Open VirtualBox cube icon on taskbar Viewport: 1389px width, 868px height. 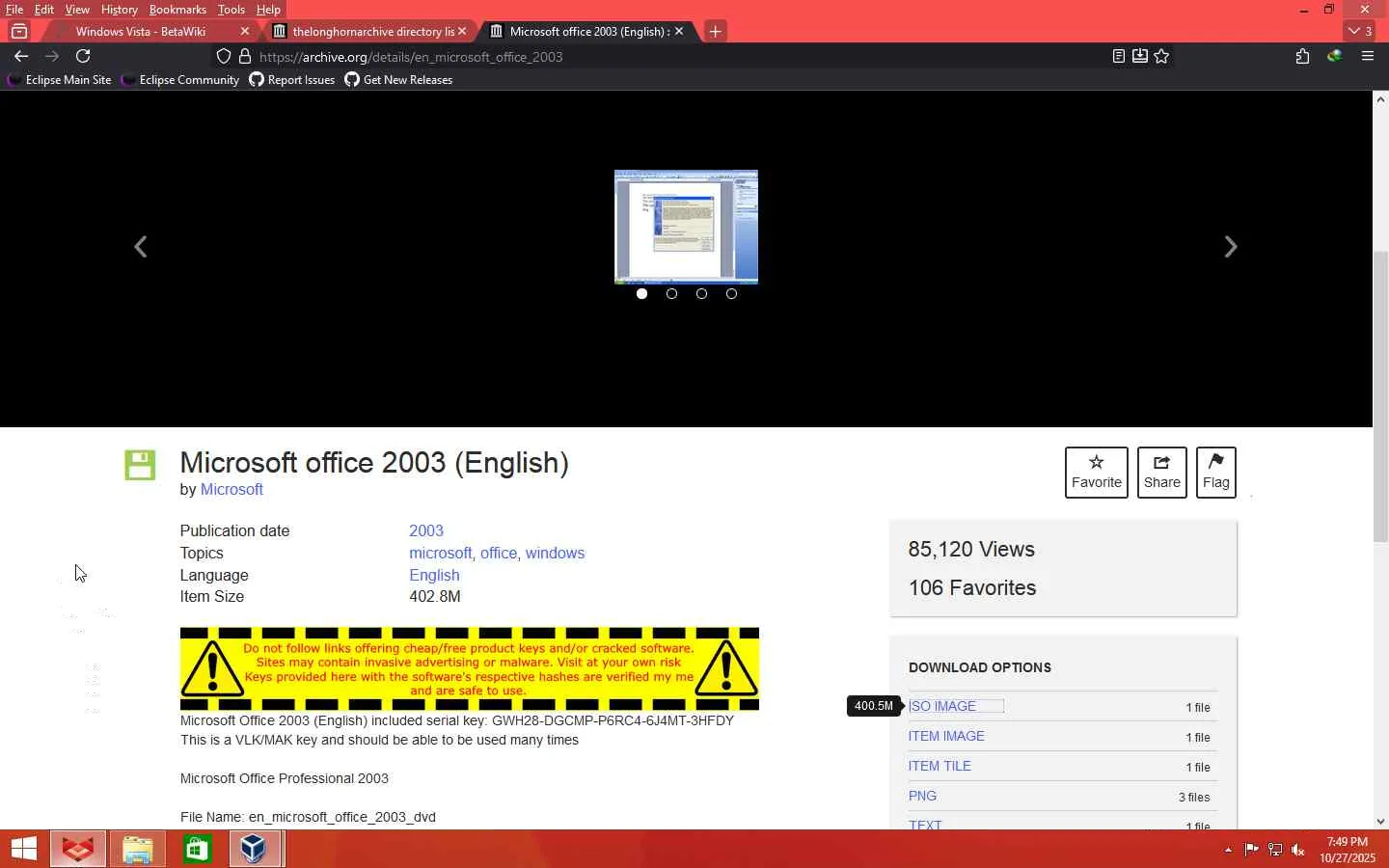click(254, 850)
